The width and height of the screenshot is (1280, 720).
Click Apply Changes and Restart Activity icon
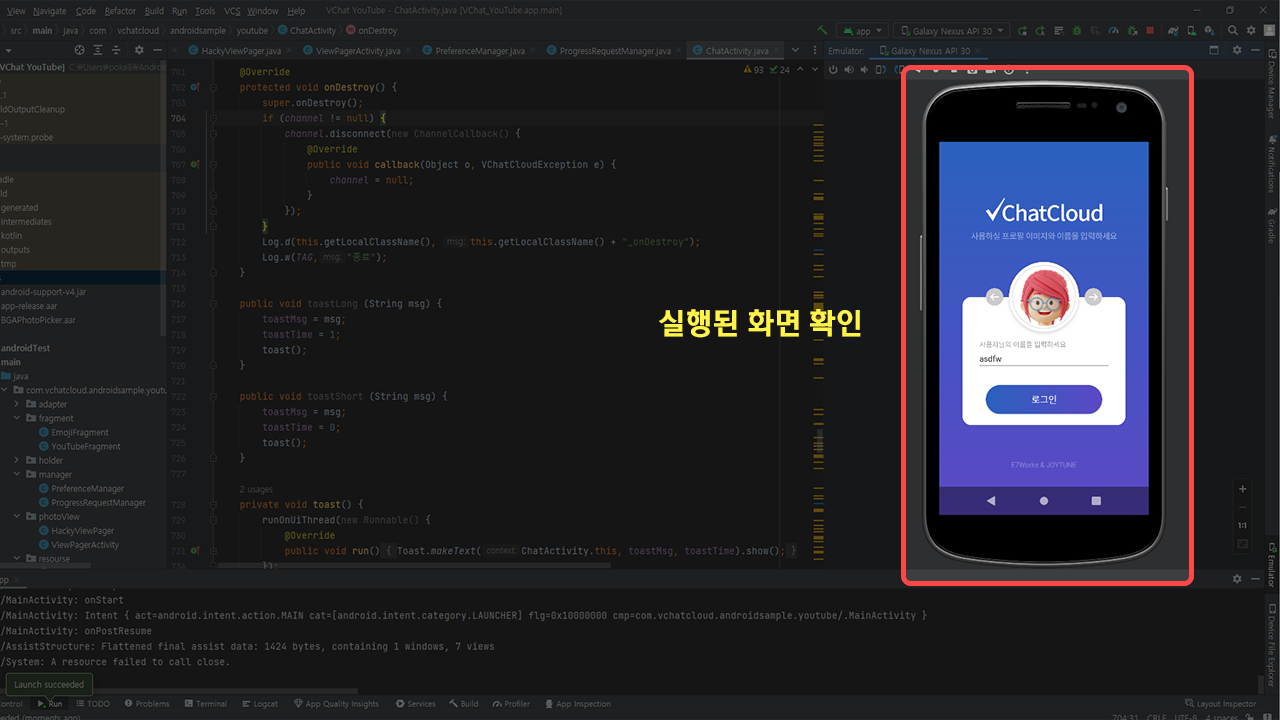pos(1040,30)
